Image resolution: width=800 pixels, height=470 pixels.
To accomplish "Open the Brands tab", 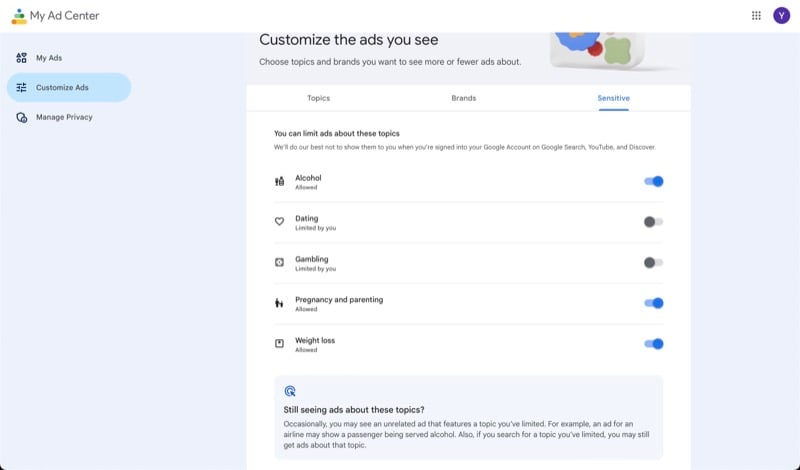I will tap(464, 98).
